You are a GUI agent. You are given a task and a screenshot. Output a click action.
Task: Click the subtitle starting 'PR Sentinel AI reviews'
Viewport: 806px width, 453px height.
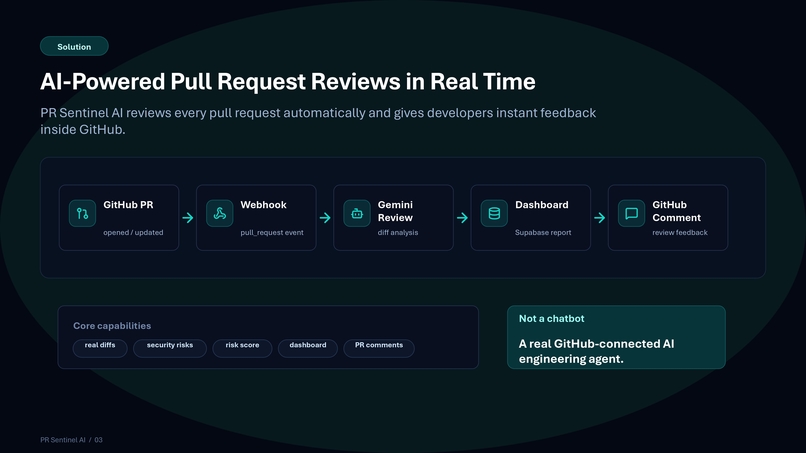[318, 121]
